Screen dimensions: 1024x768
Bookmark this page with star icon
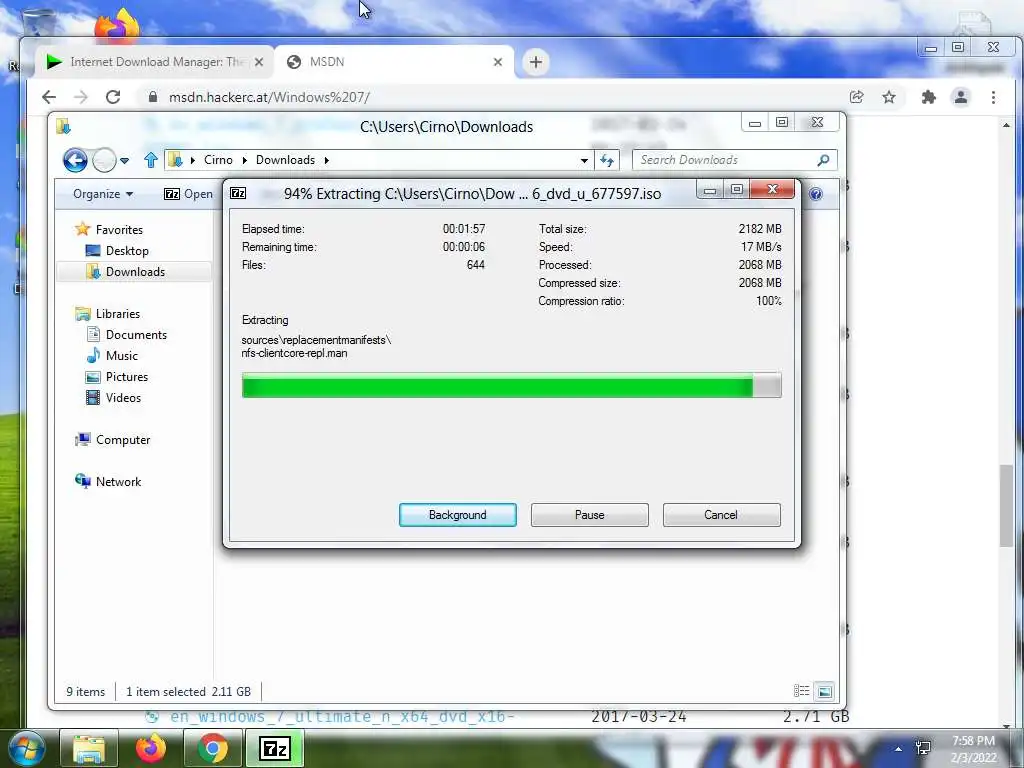pos(889,97)
